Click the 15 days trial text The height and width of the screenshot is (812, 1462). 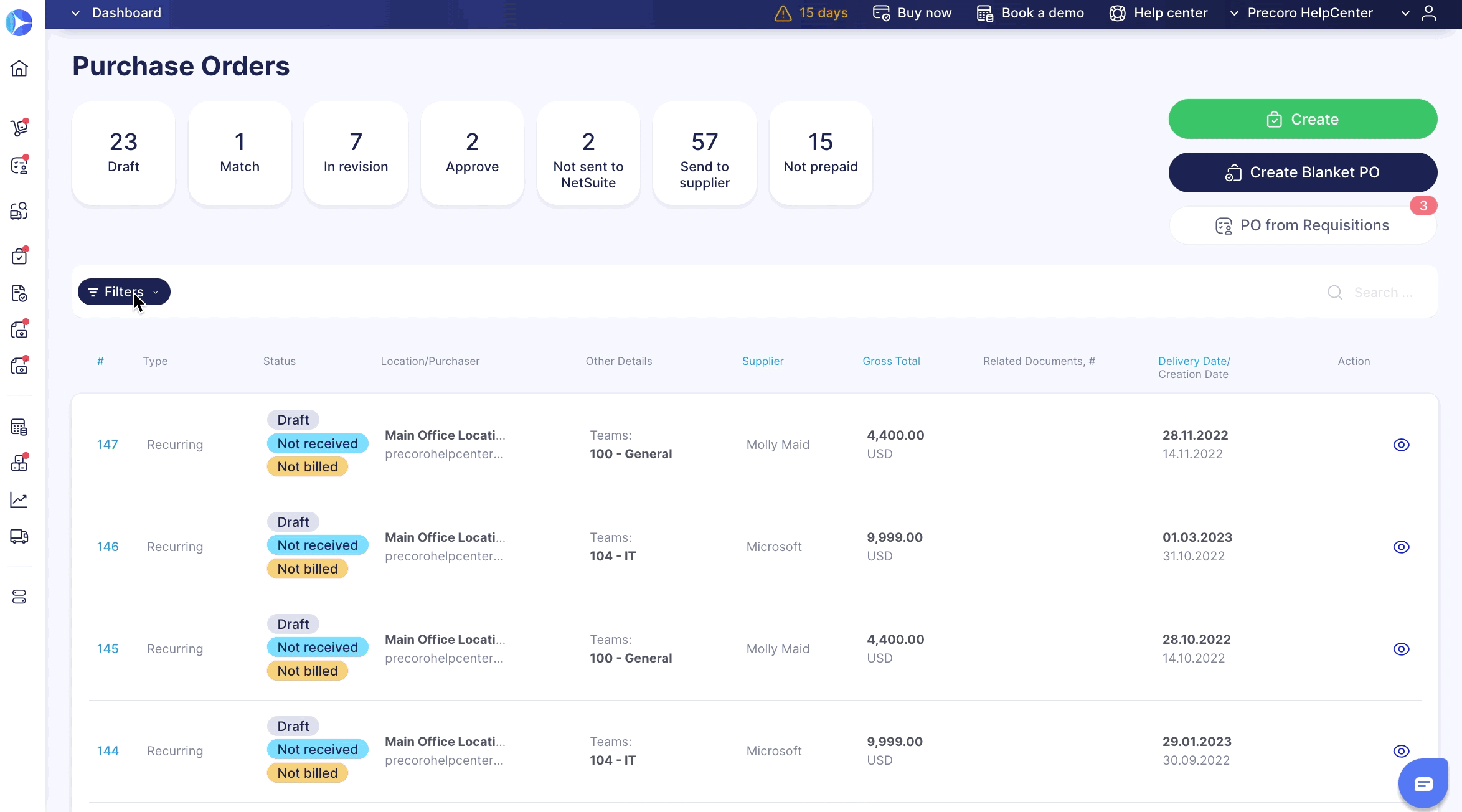coord(823,13)
